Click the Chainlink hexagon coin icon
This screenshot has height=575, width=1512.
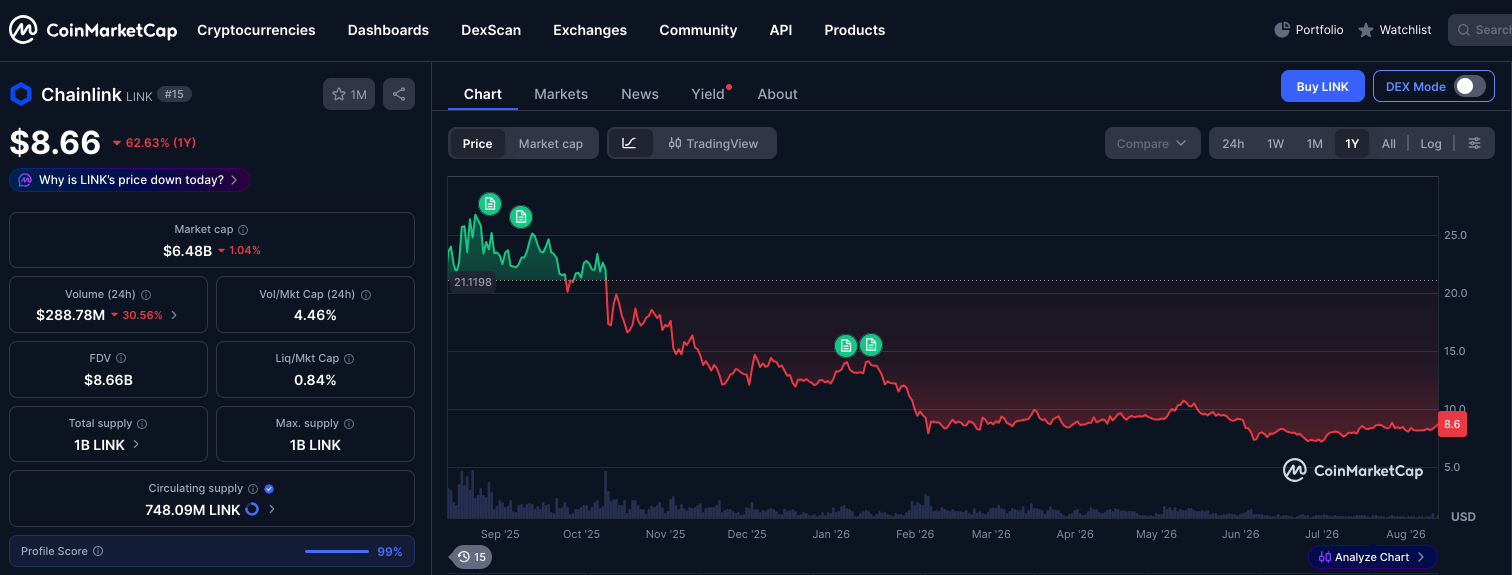click(21, 95)
